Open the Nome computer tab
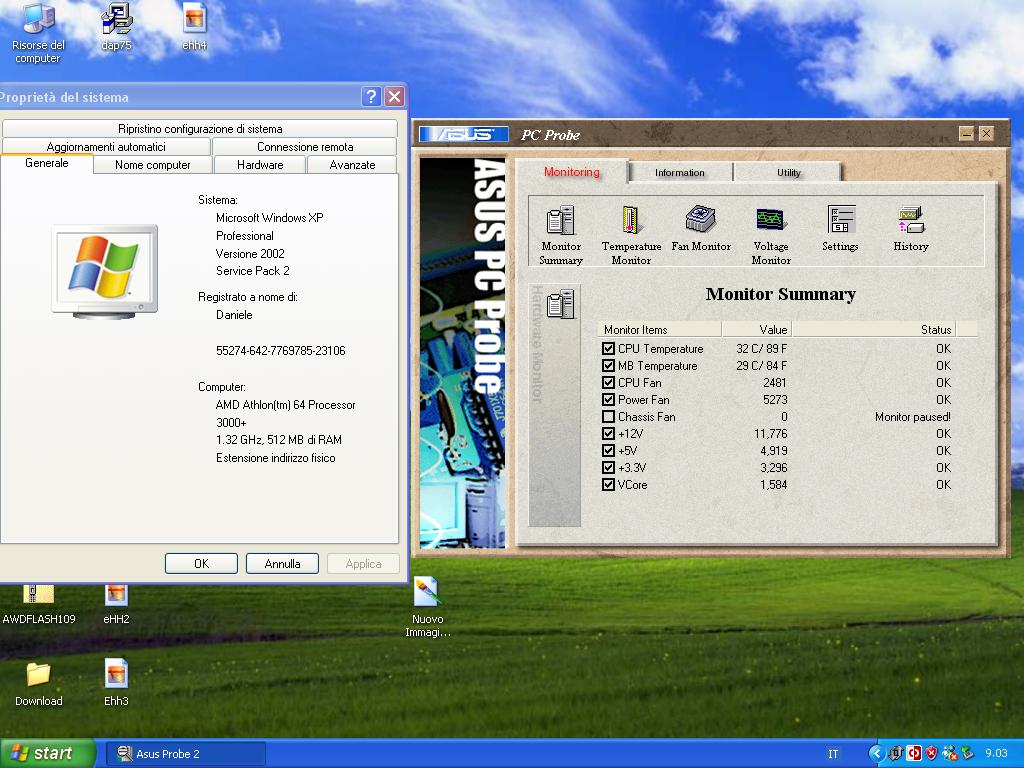The image size is (1024, 768). pos(152,165)
